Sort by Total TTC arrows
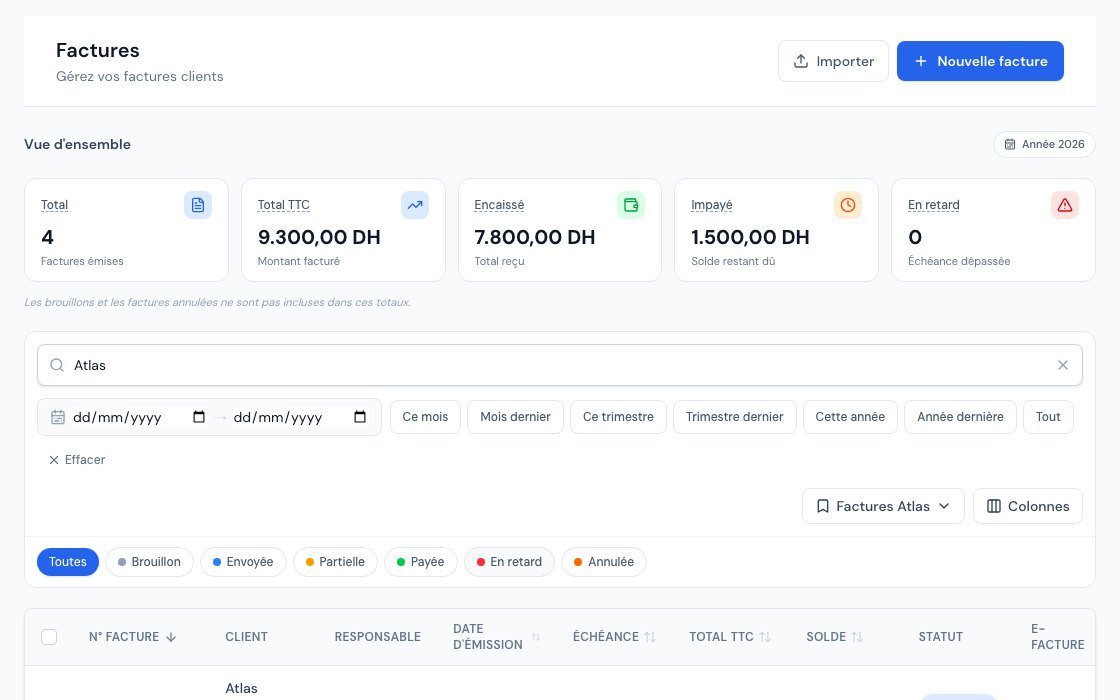 click(765, 637)
